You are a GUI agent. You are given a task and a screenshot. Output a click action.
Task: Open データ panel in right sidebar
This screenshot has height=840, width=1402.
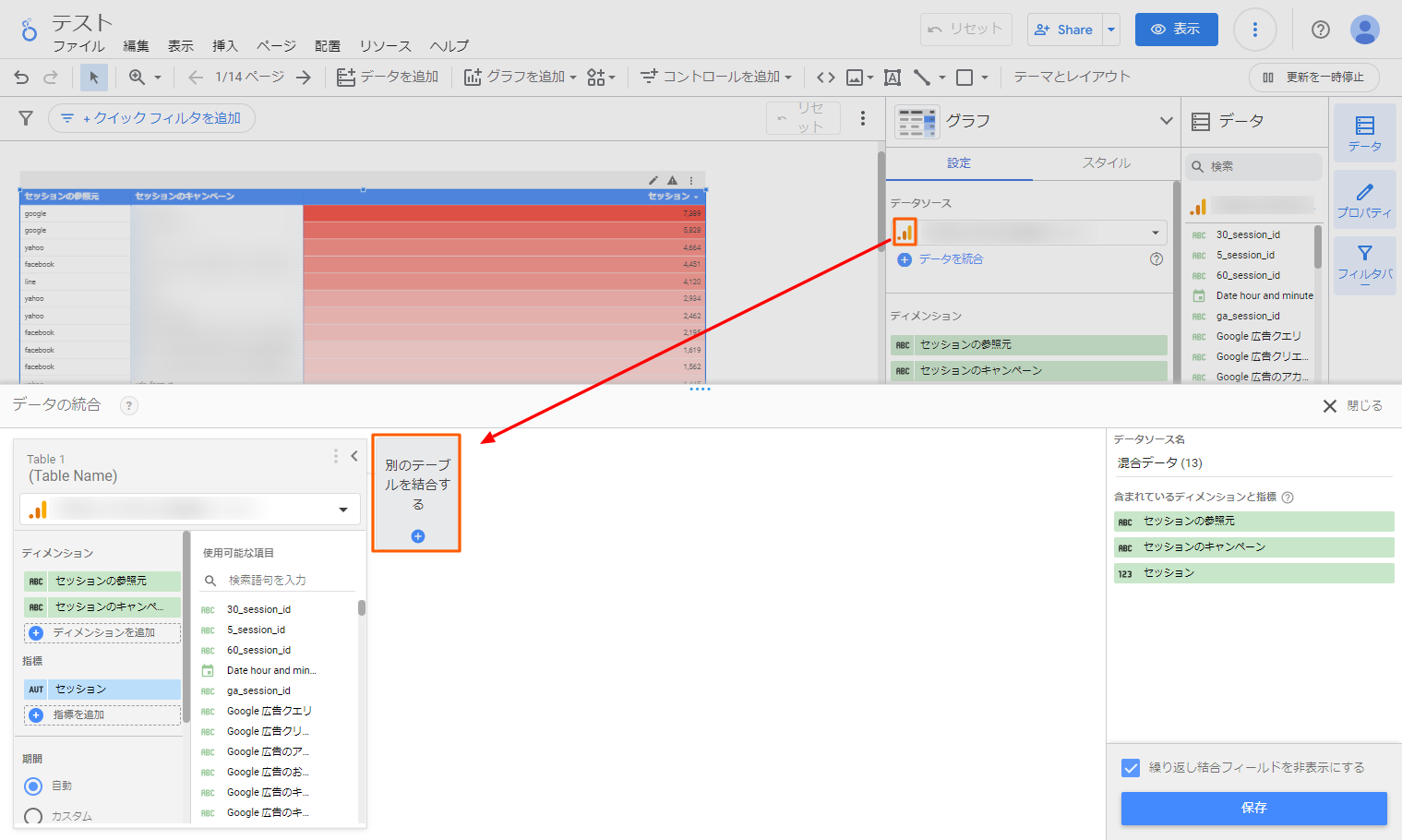1365,133
